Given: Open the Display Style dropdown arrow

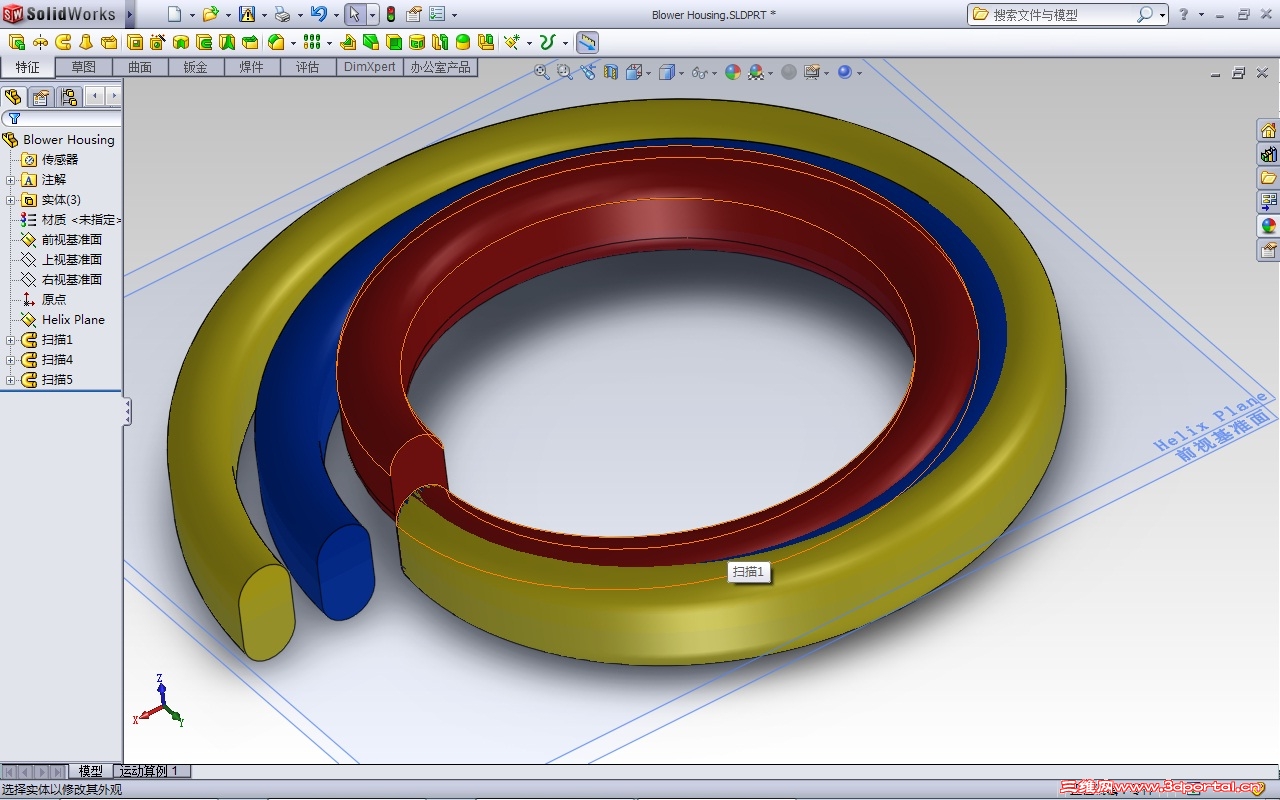Looking at the screenshot, I should tap(682, 73).
